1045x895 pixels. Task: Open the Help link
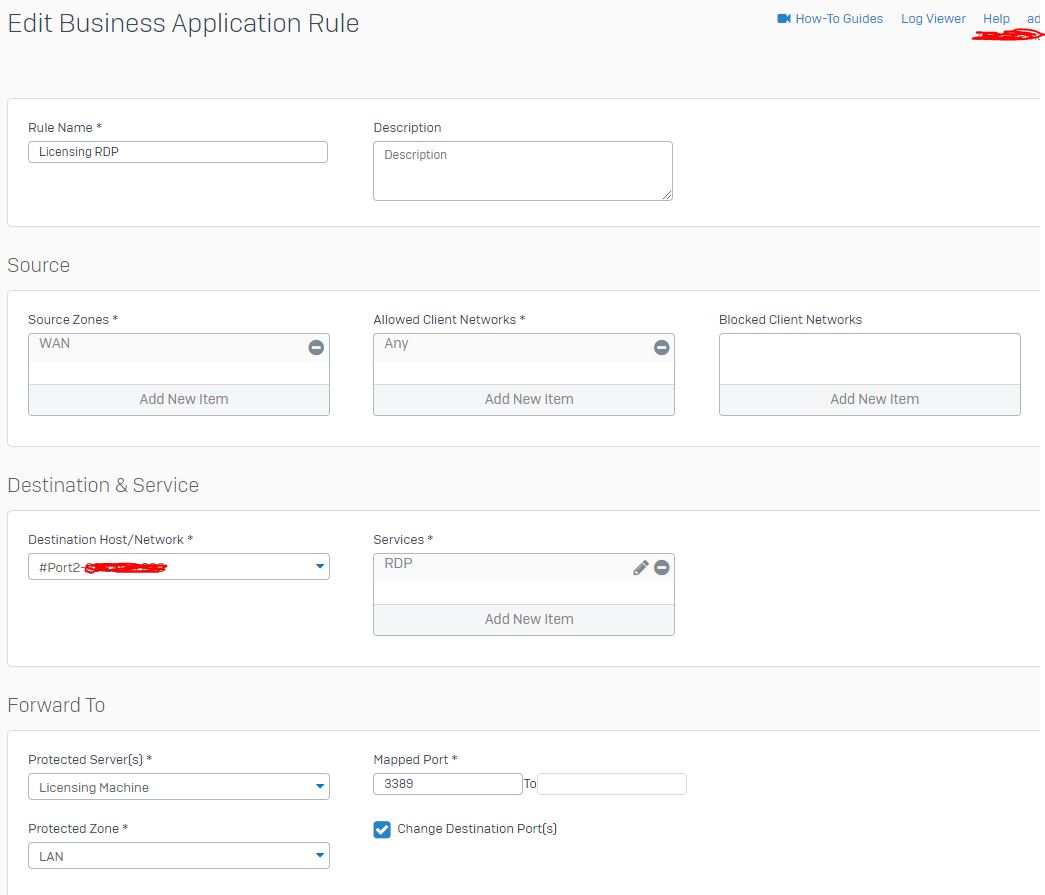996,19
